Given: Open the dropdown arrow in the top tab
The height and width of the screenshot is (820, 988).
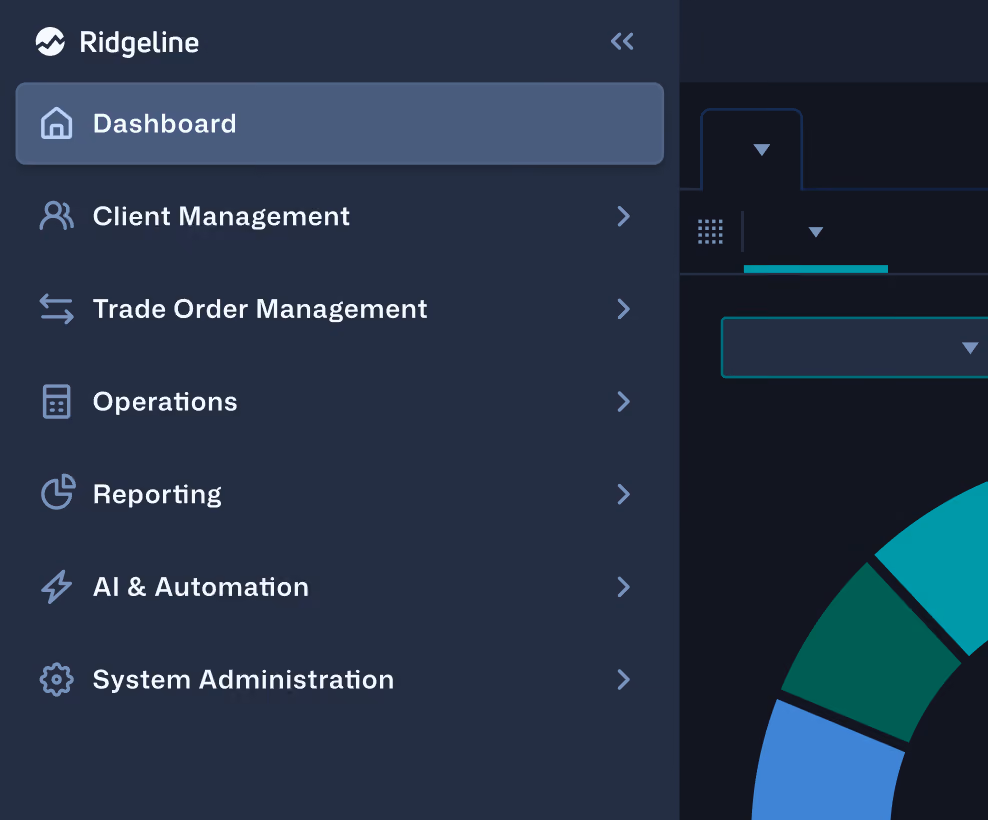Looking at the screenshot, I should tap(762, 149).
